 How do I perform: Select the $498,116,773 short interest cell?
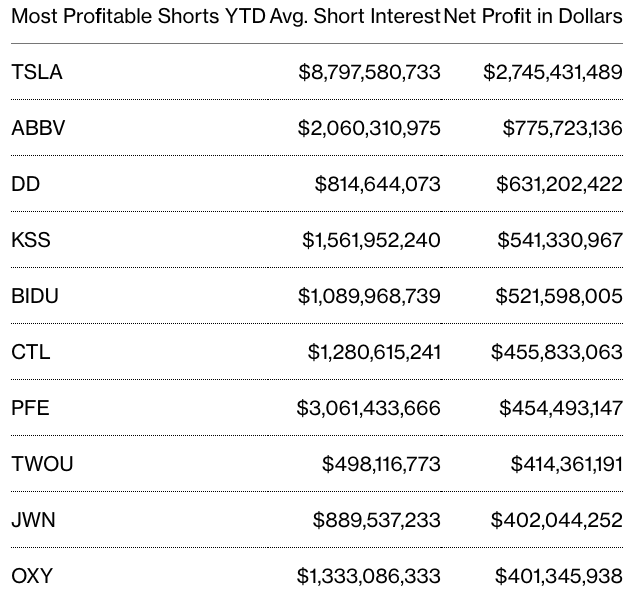click(x=381, y=464)
